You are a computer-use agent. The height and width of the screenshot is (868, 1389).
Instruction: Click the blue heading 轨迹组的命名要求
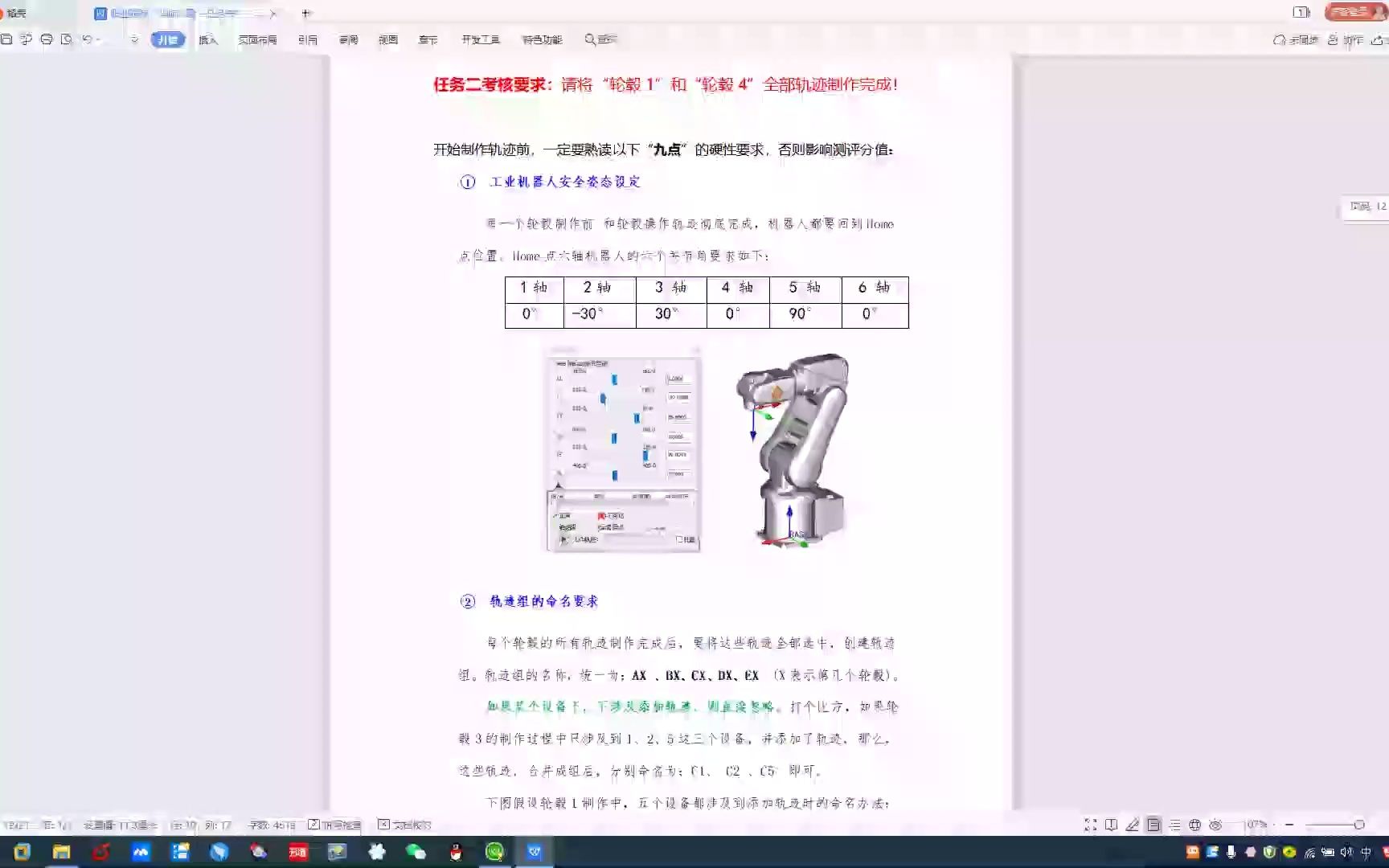pos(544,601)
